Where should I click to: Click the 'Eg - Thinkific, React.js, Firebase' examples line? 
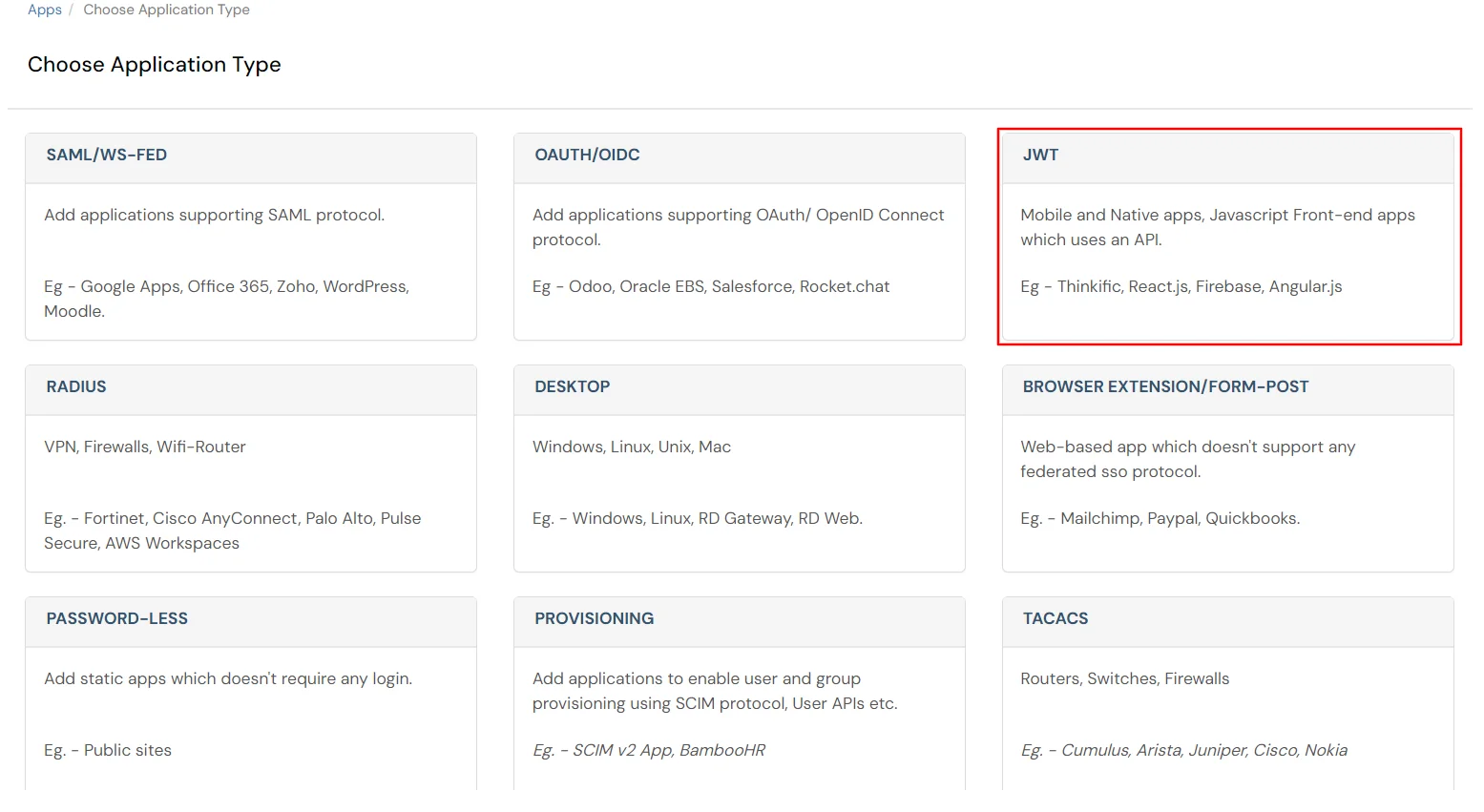[x=1181, y=287]
